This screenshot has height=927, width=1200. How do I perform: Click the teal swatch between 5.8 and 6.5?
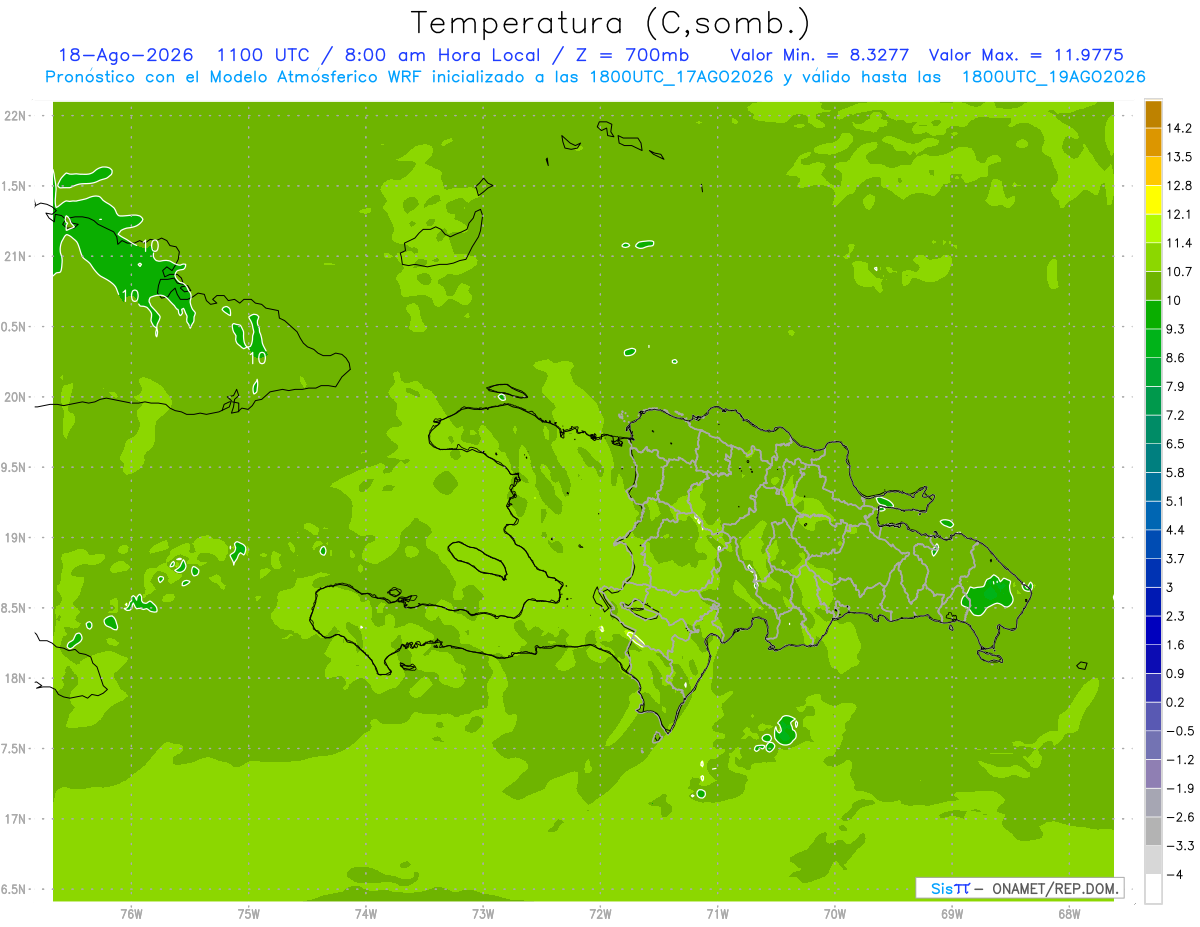[1153, 458]
